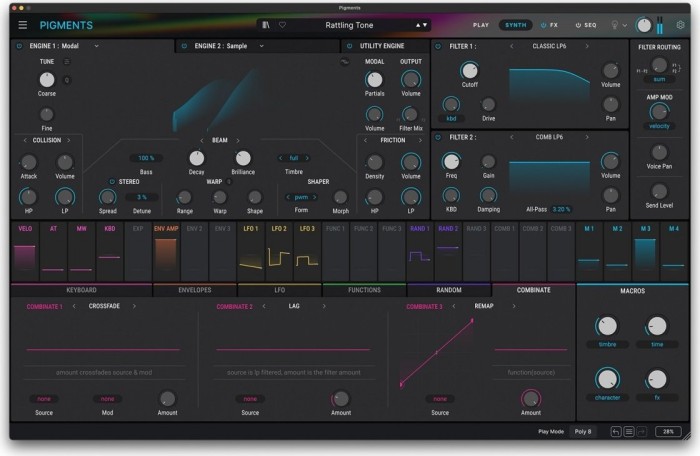Toggle the Warp enable switch
This screenshot has width=700, height=456.
229,182
